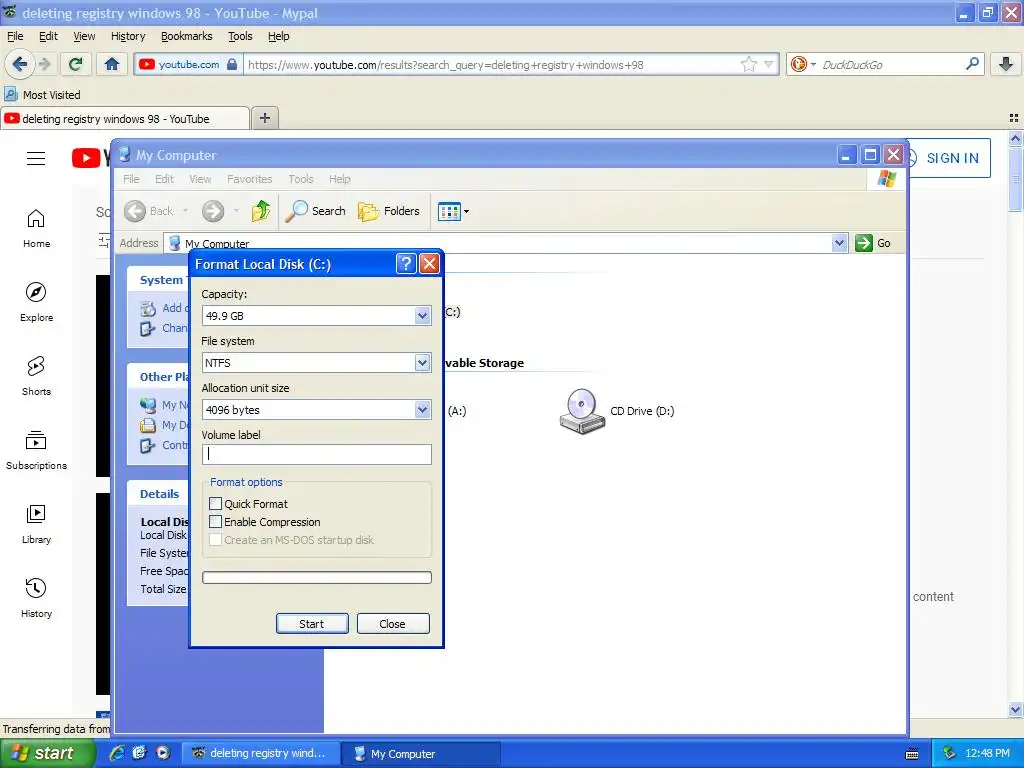
Task: Expand the My Computer address bar dropdown
Action: pyautogui.click(x=839, y=243)
